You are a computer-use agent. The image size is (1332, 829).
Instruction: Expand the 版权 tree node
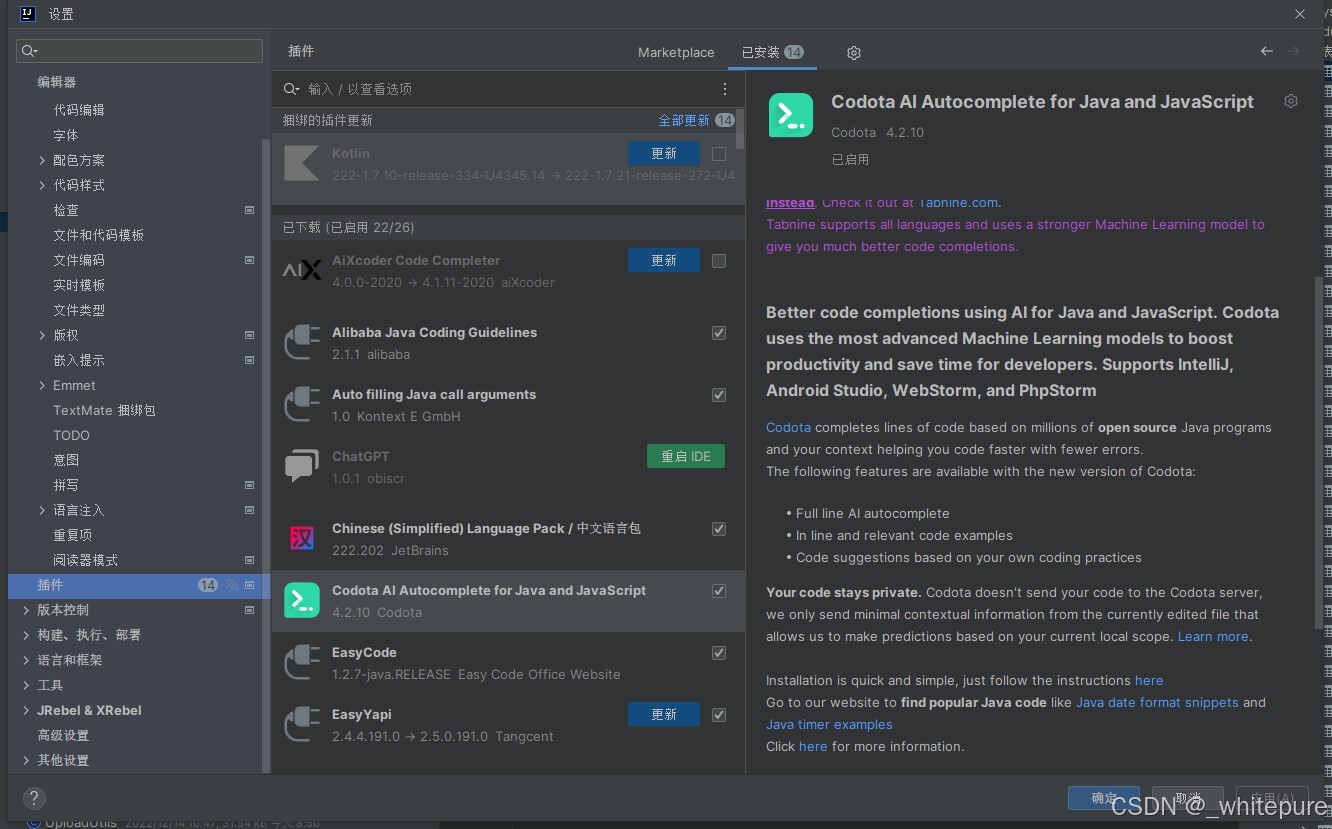42,335
